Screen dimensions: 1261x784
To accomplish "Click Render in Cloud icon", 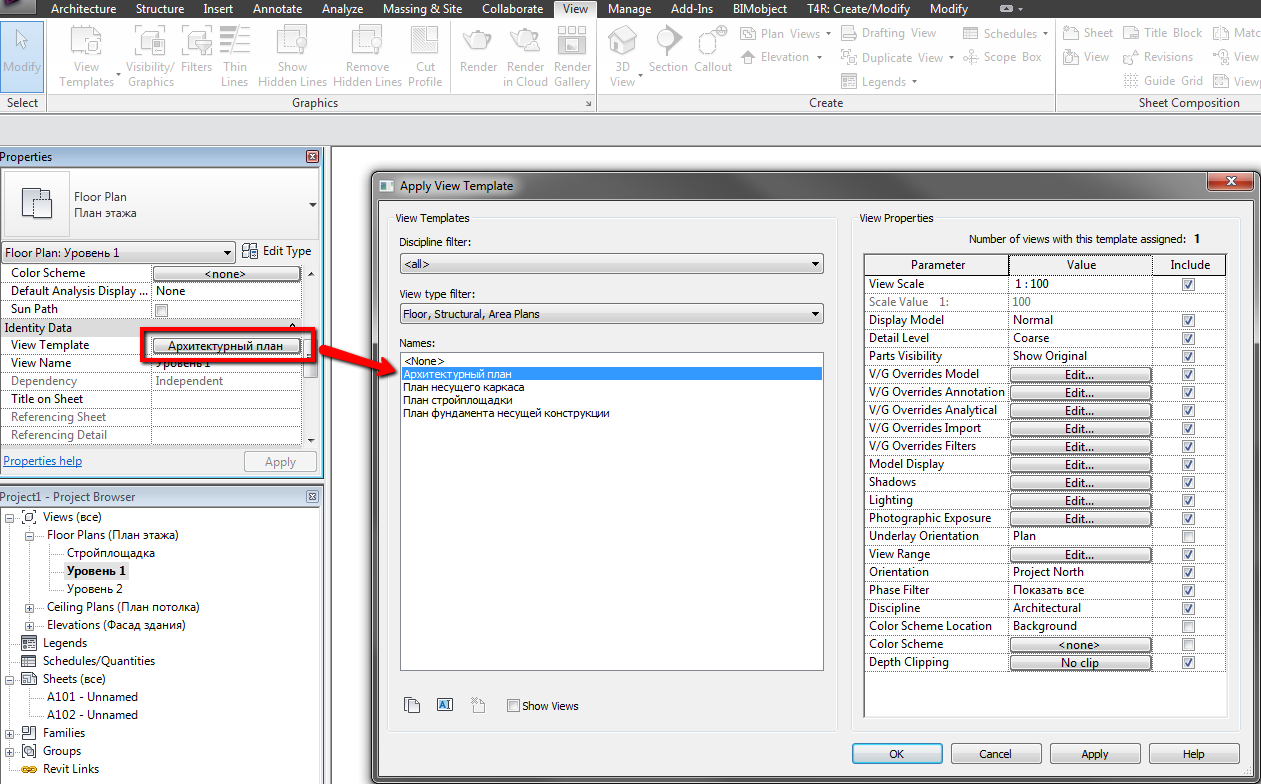I will point(525,55).
